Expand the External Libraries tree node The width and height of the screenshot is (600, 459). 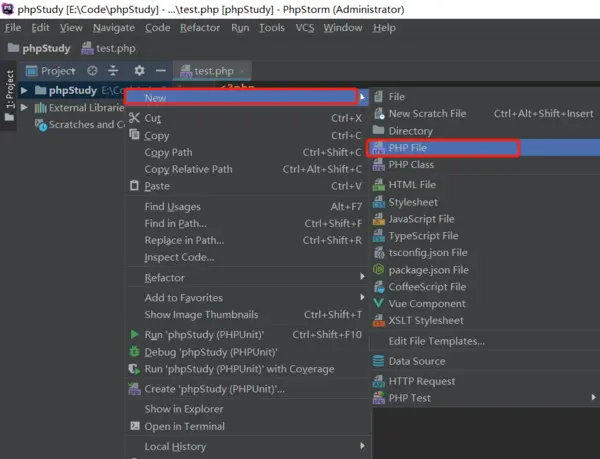tap(24, 107)
